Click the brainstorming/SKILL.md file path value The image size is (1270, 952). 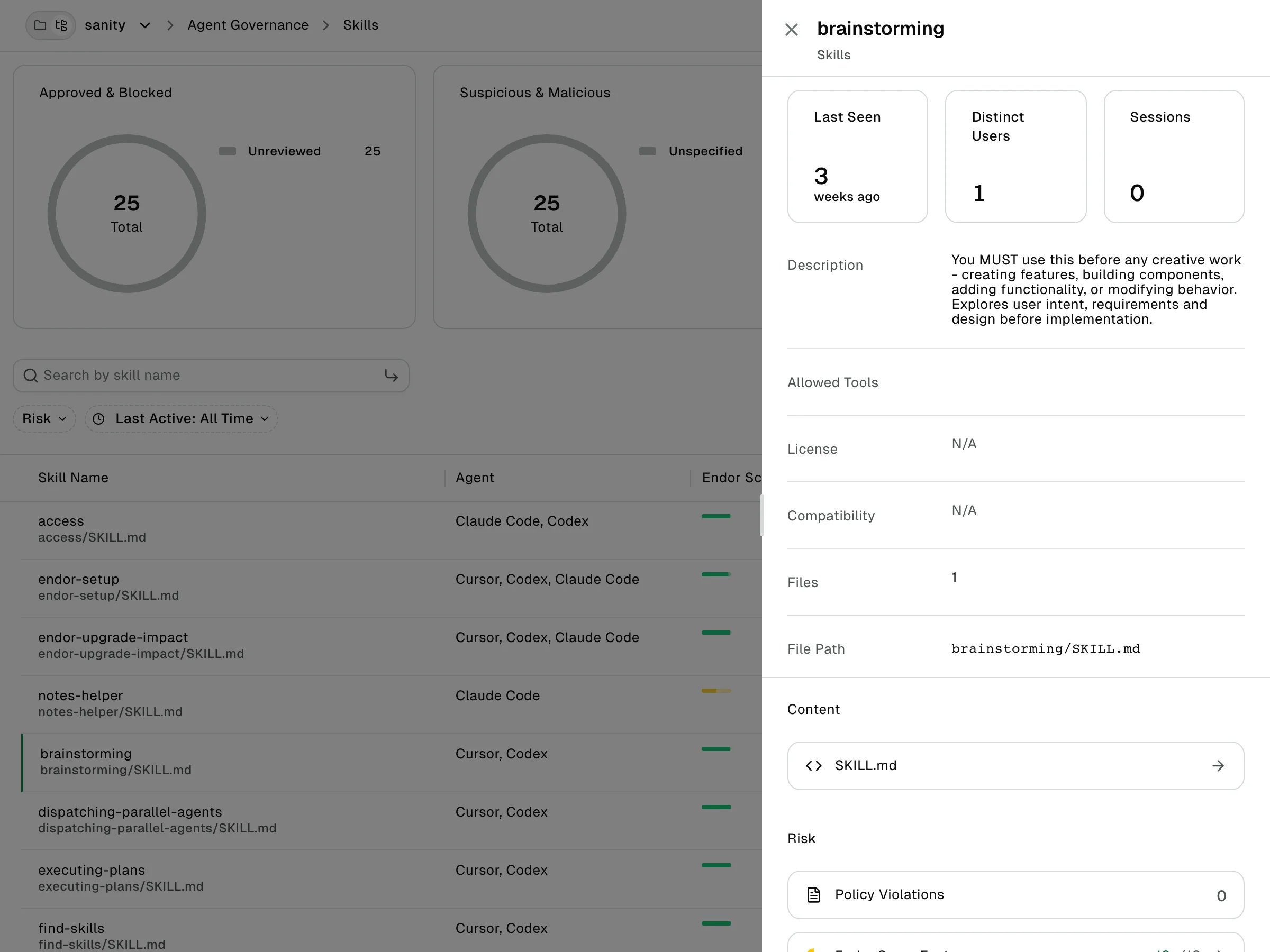coord(1046,649)
